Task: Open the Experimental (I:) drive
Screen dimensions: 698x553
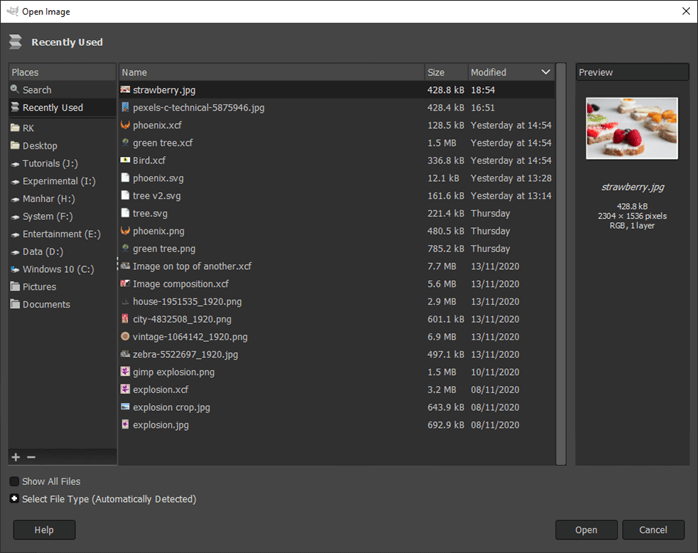Action: pos(62,181)
